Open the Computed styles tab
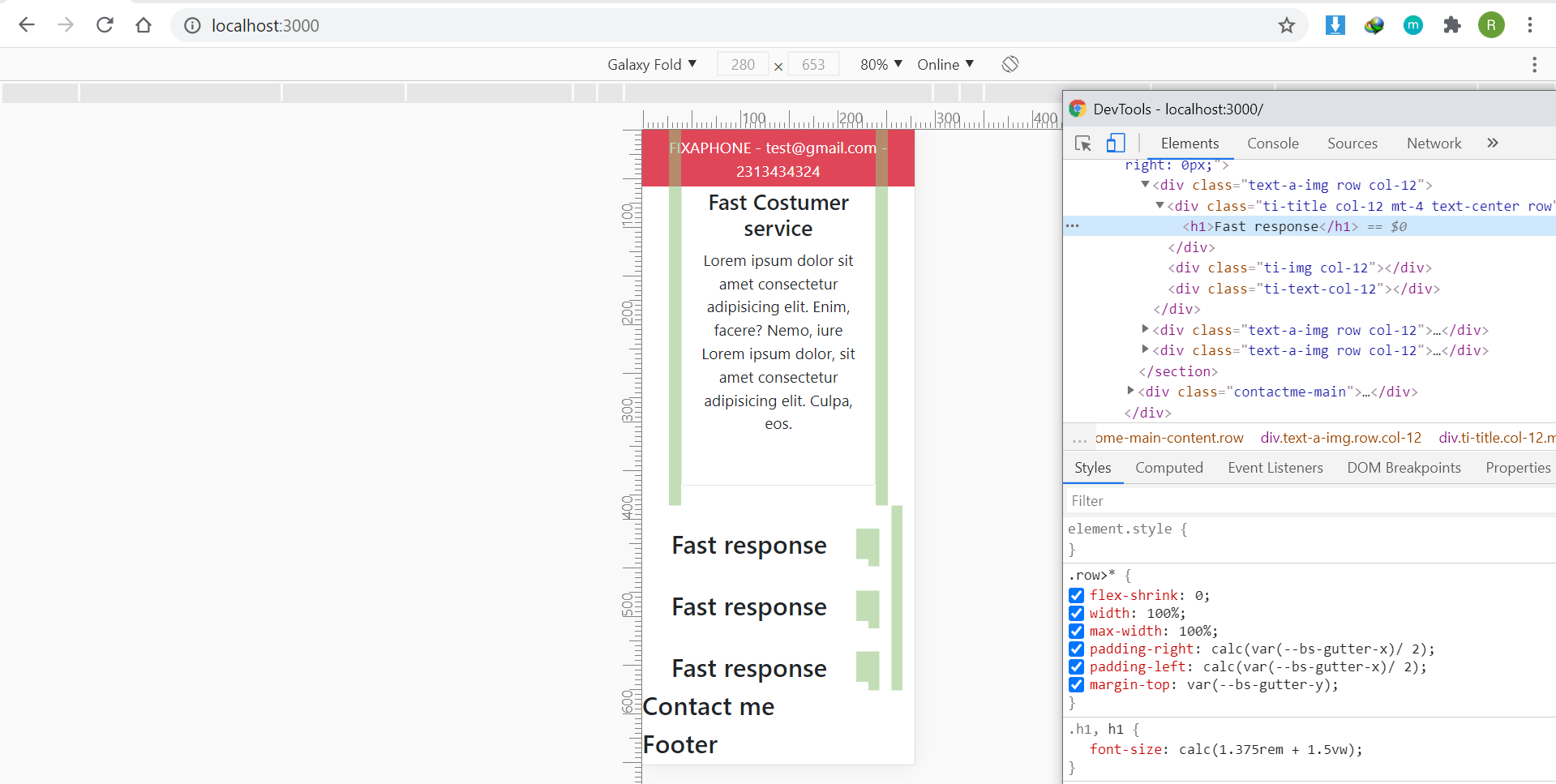This screenshot has width=1556, height=784. (x=1169, y=468)
